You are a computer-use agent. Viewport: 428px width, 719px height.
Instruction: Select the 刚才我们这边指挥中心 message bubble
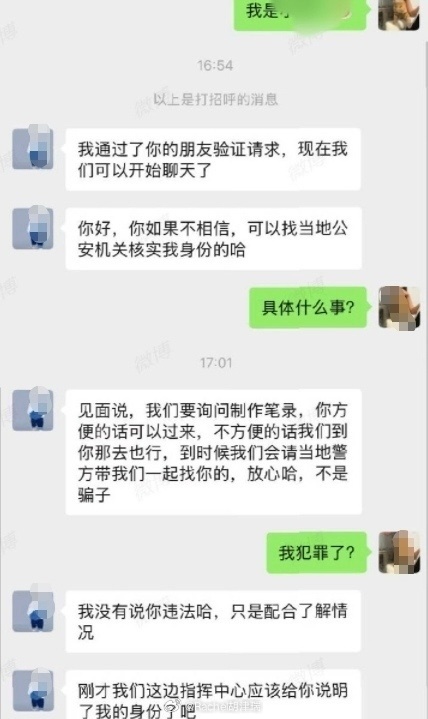[213, 694]
